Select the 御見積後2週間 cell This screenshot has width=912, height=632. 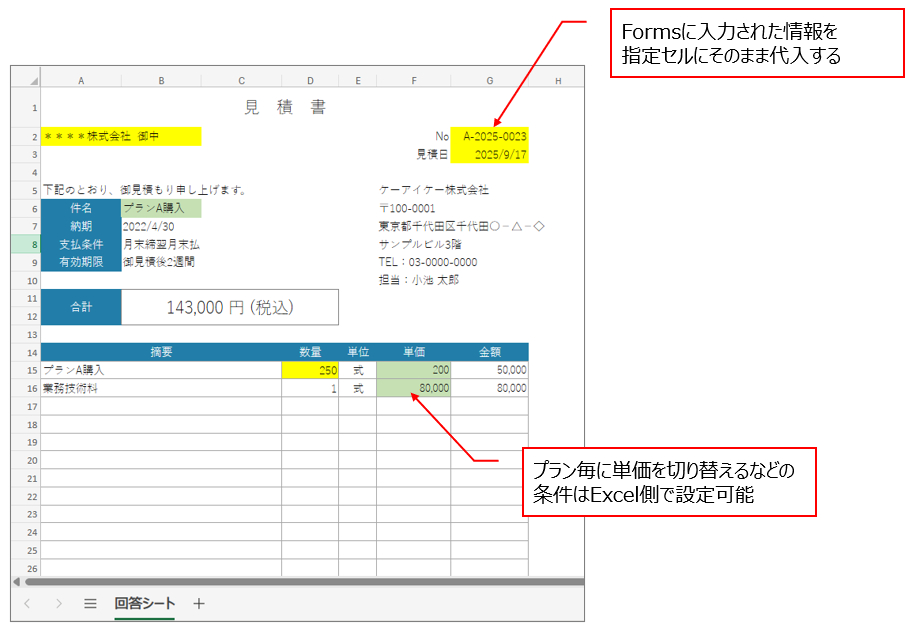(161, 262)
